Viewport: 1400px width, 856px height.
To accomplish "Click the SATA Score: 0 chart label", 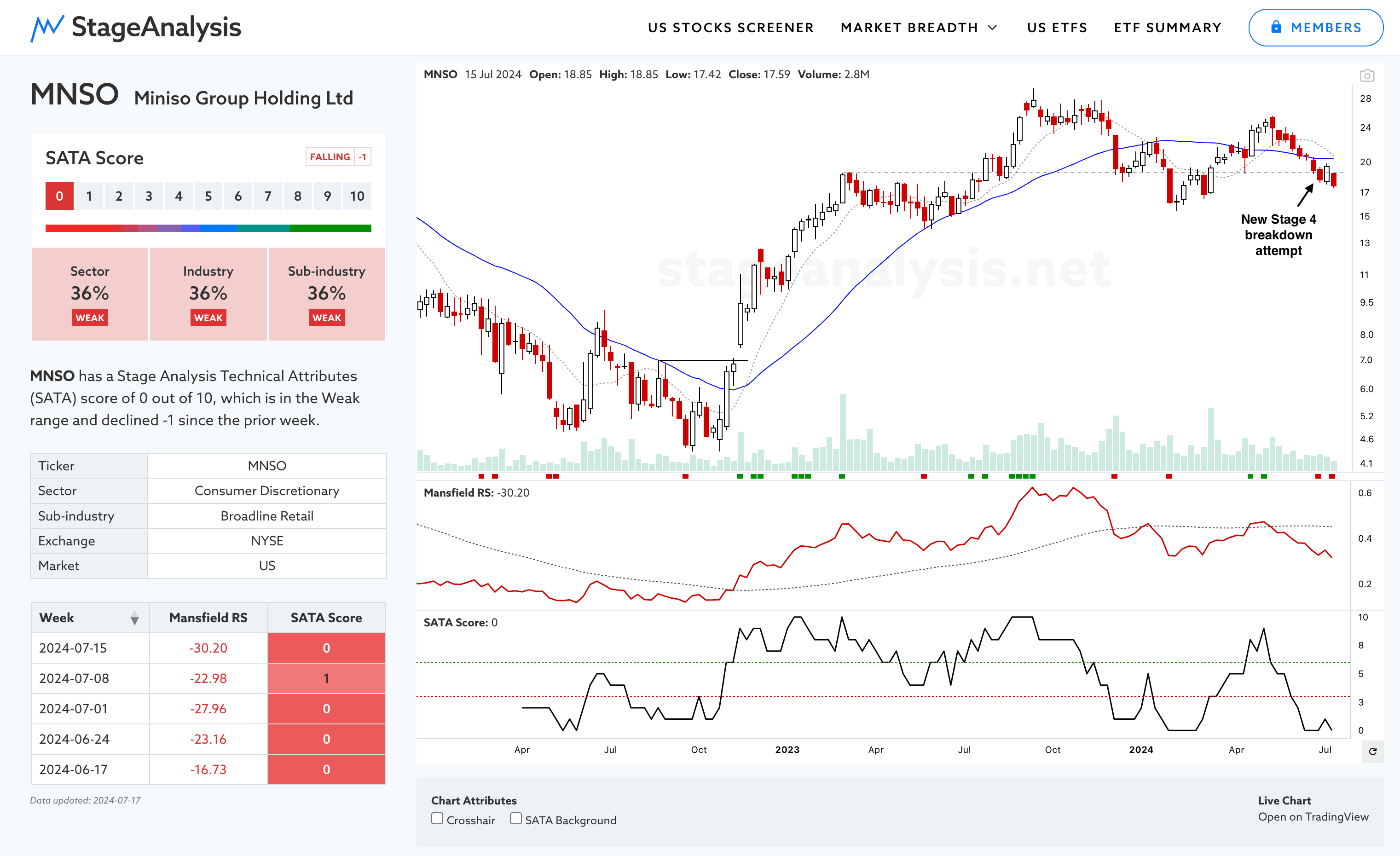I will (460, 623).
